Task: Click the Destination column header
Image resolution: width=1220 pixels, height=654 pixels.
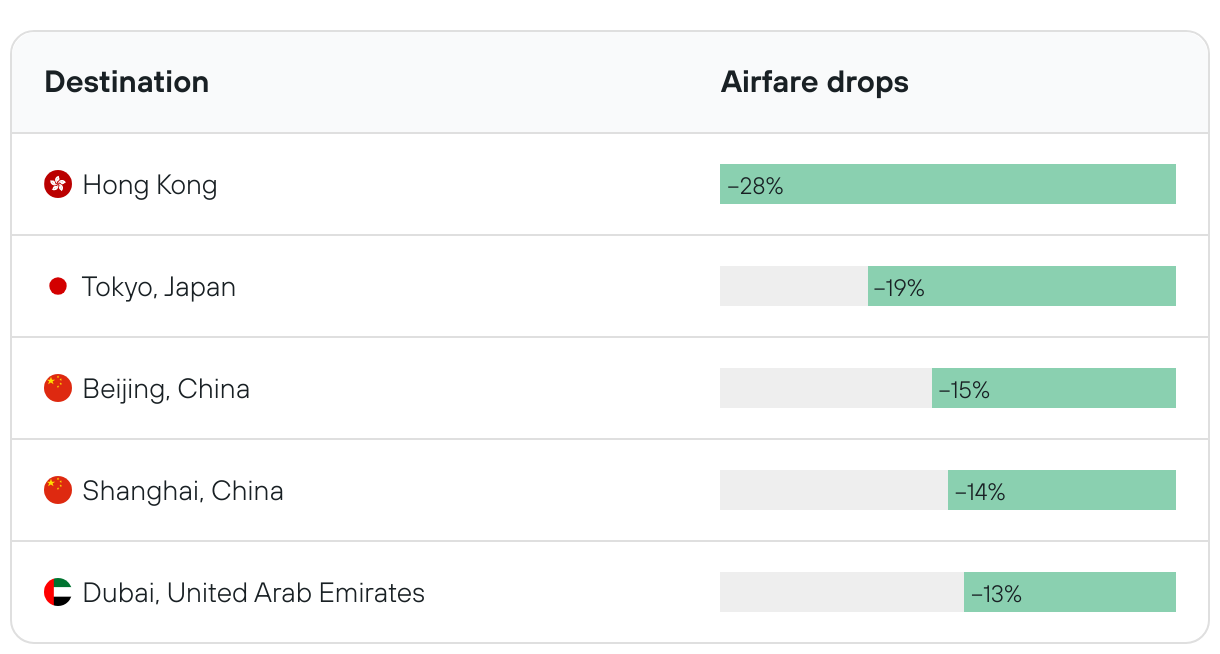Action: (x=127, y=82)
